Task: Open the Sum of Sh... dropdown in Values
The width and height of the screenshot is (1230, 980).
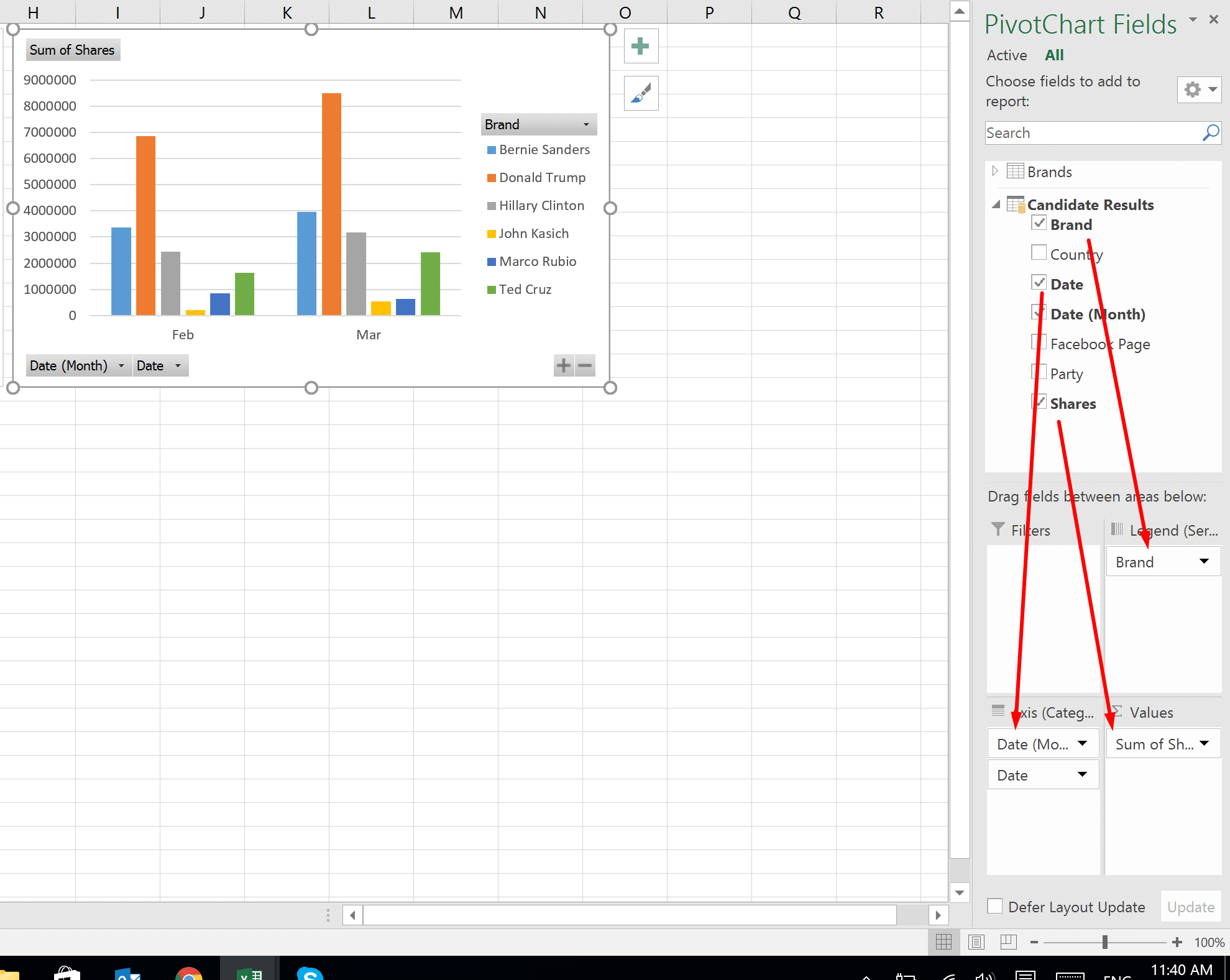Action: [1204, 743]
